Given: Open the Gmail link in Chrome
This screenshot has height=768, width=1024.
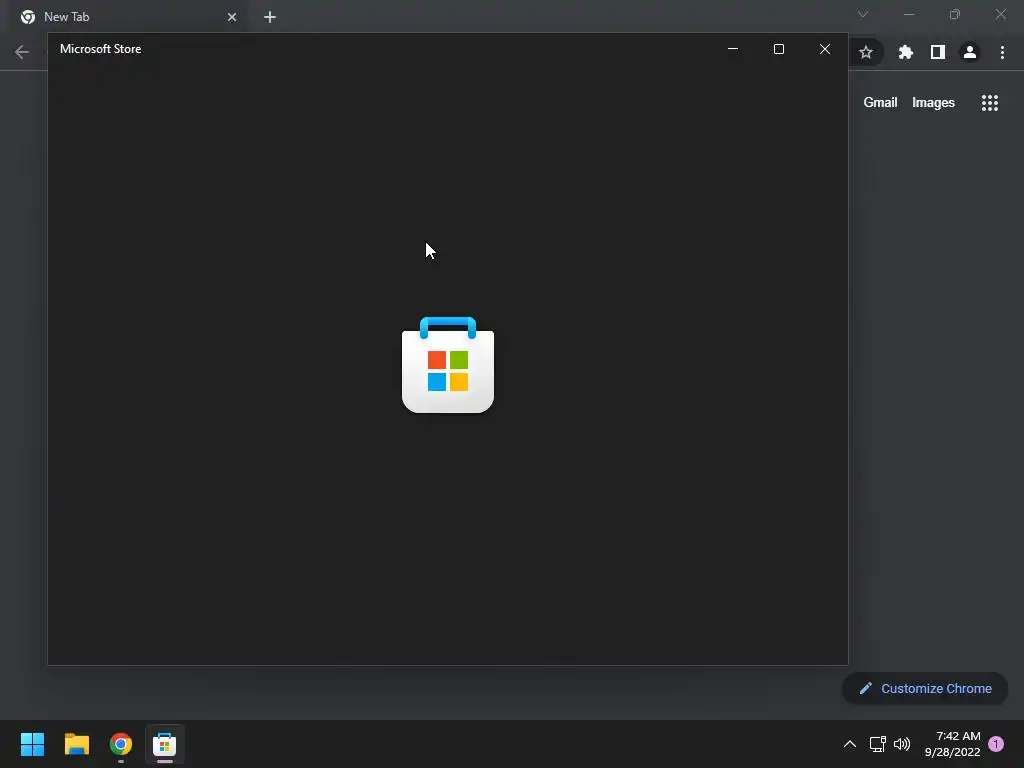Looking at the screenshot, I should [x=880, y=103].
